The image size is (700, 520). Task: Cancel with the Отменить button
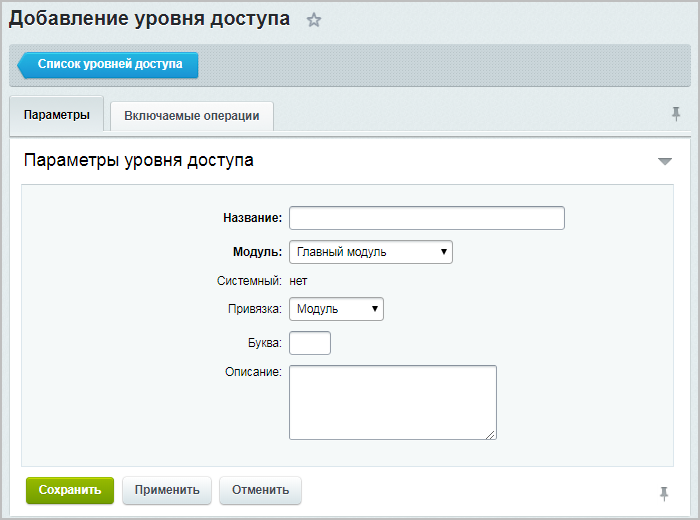[260, 490]
